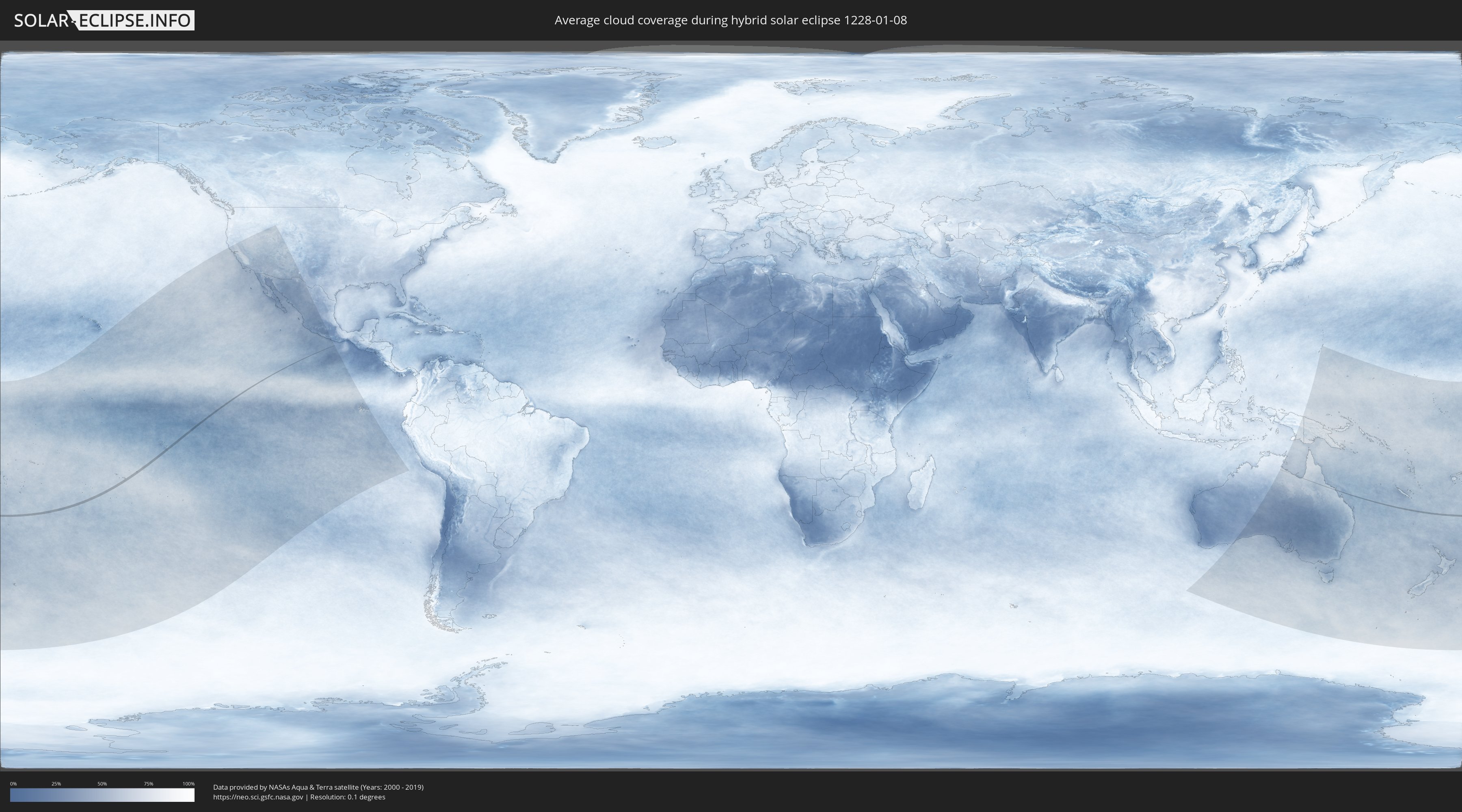
Task: Click the 25% legend label
Action: pyautogui.click(x=56, y=784)
